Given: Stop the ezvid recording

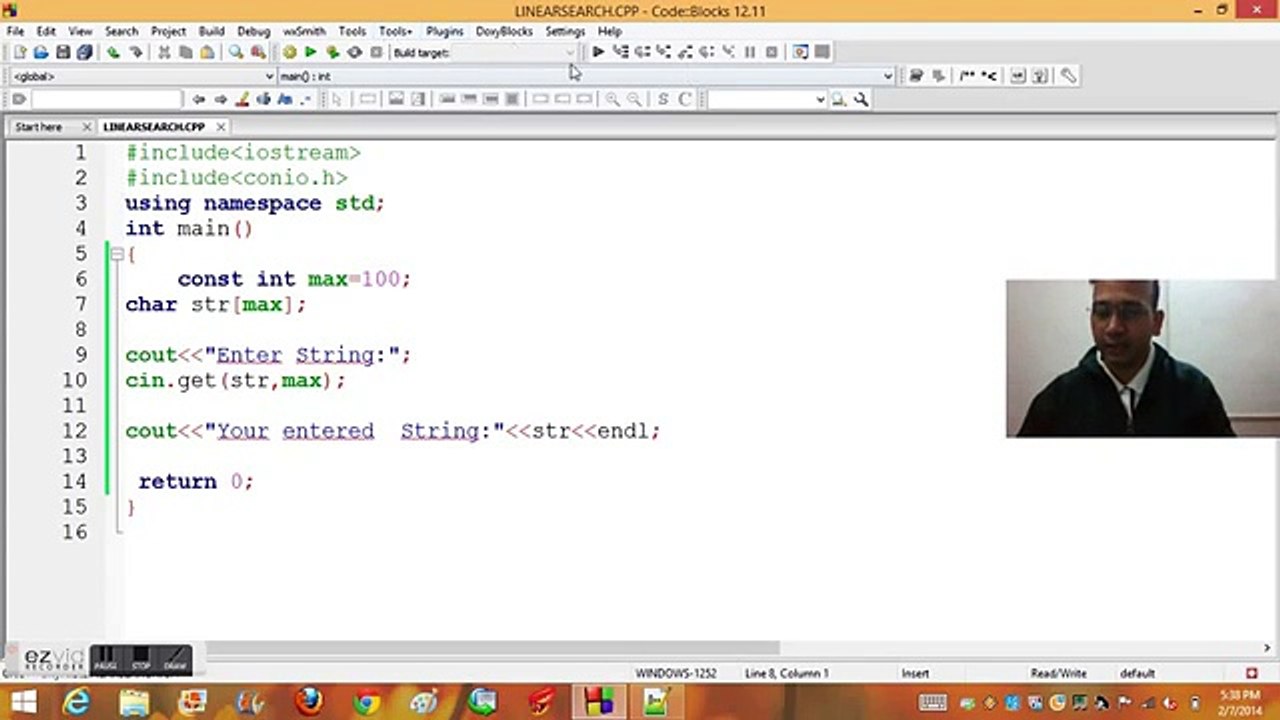Looking at the screenshot, I should pyautogui.click(x=141, y=659).
